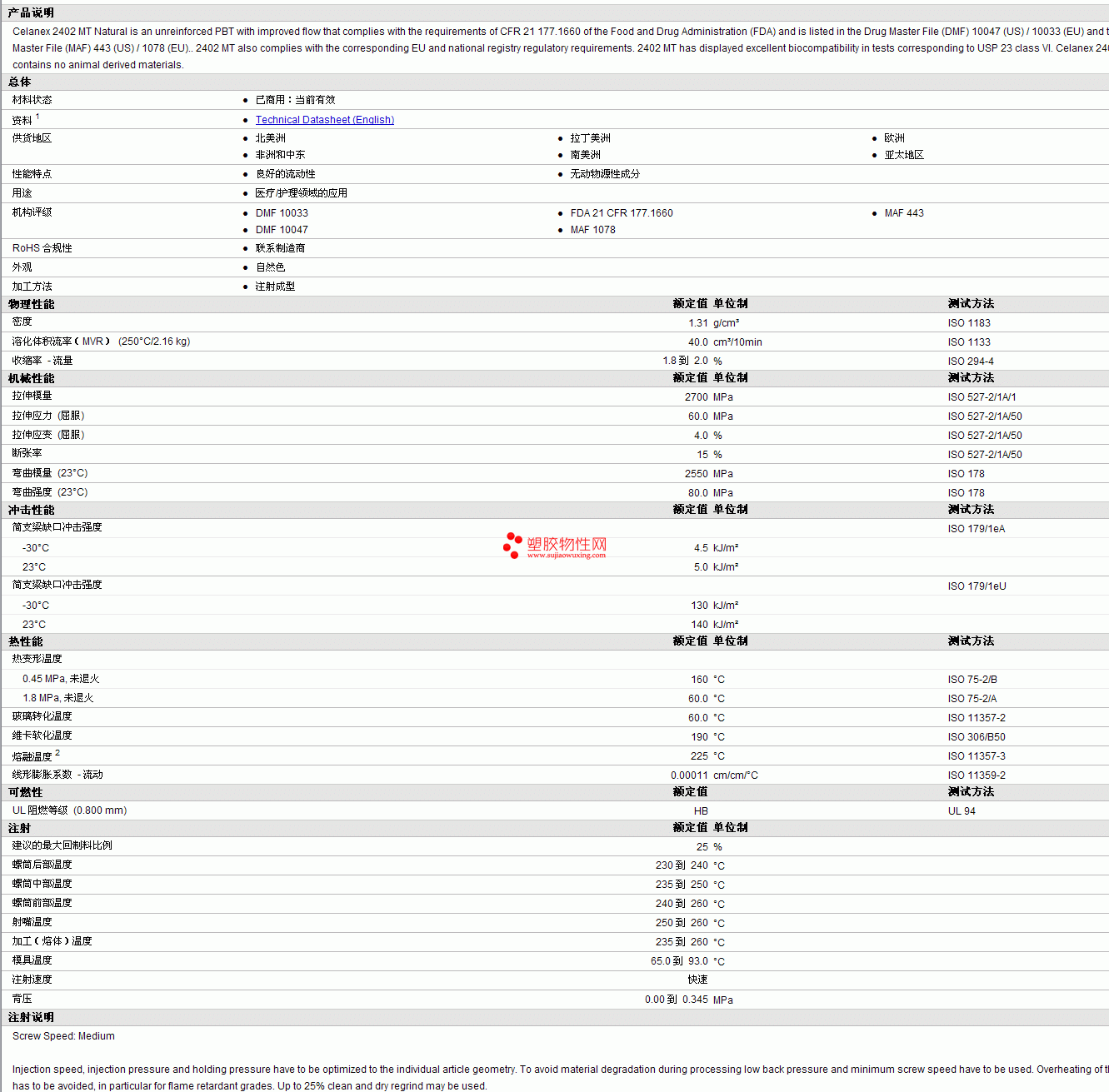This screenshot has width=1109, height=1092.
Task: Click the '玻璃转化温度' row label
Action: [42, 716]
